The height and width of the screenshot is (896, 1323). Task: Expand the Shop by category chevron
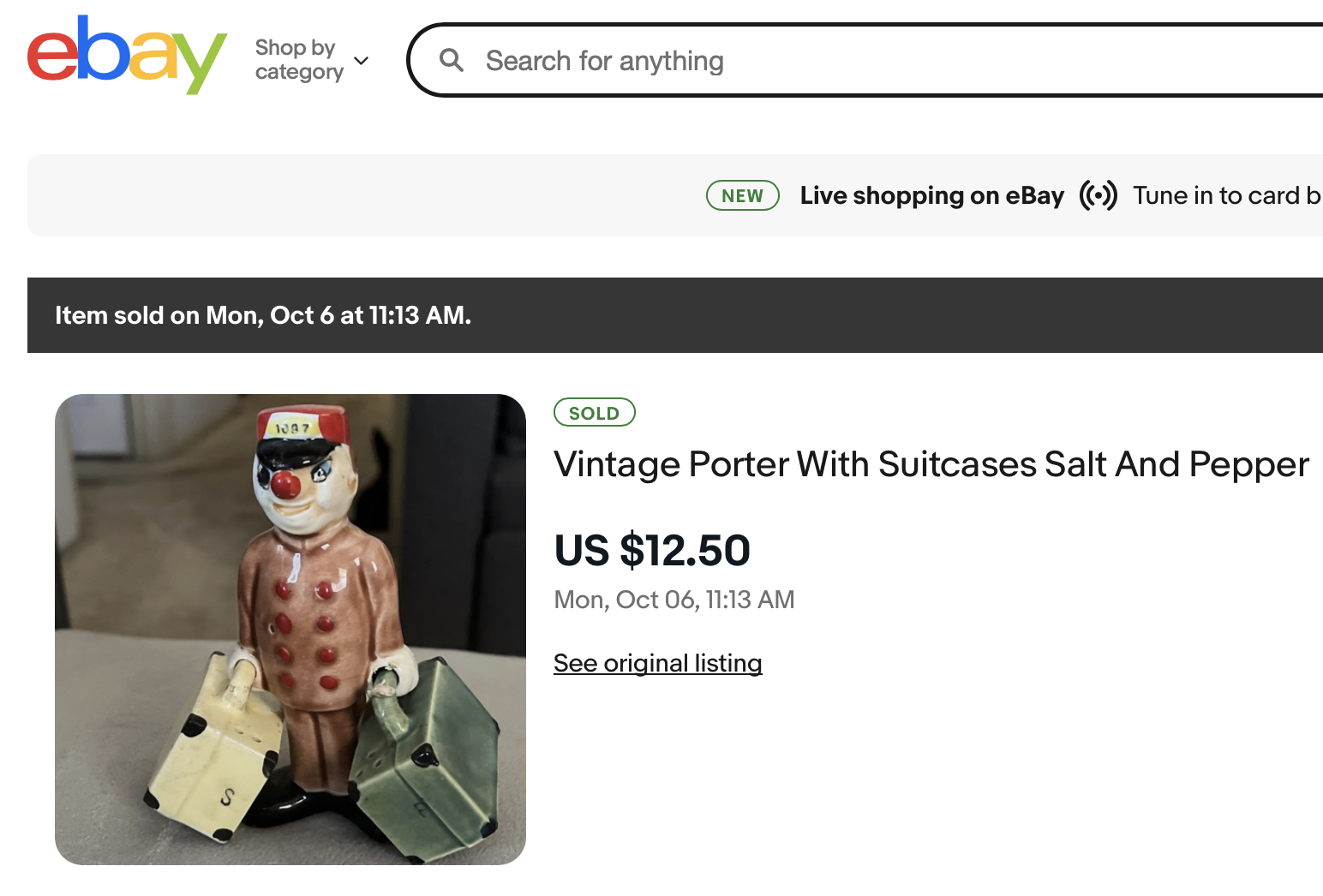click(362, 61)
